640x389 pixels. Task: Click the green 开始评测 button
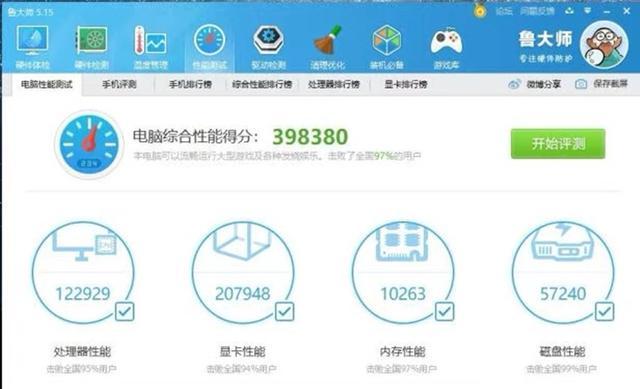click(558, 144)
